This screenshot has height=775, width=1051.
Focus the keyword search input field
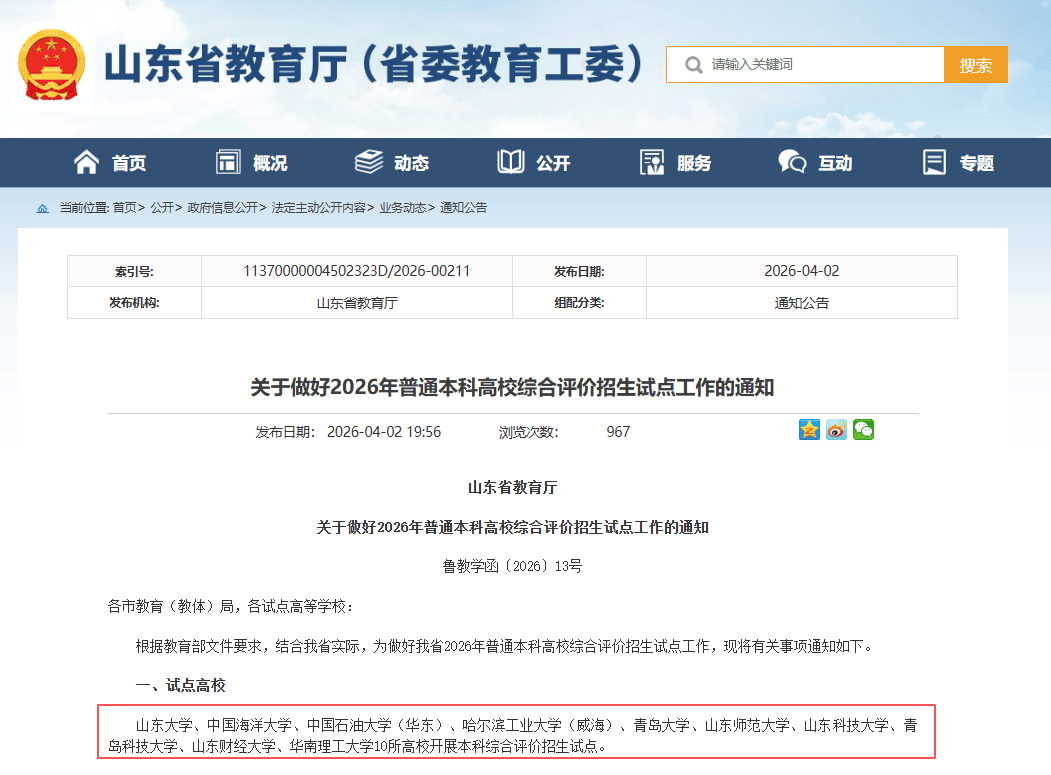pos(805,64)
